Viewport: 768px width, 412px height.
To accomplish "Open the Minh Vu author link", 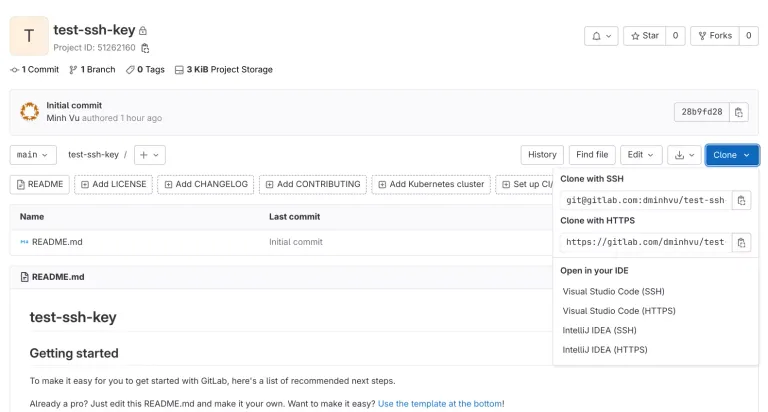I will [x=63, y=118].
